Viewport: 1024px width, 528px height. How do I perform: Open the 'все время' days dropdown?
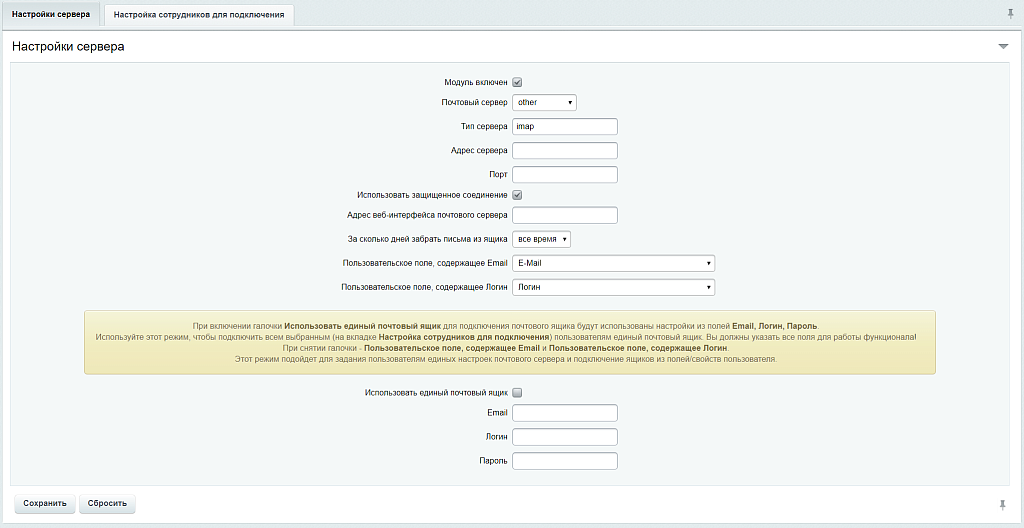pos(541,240)
